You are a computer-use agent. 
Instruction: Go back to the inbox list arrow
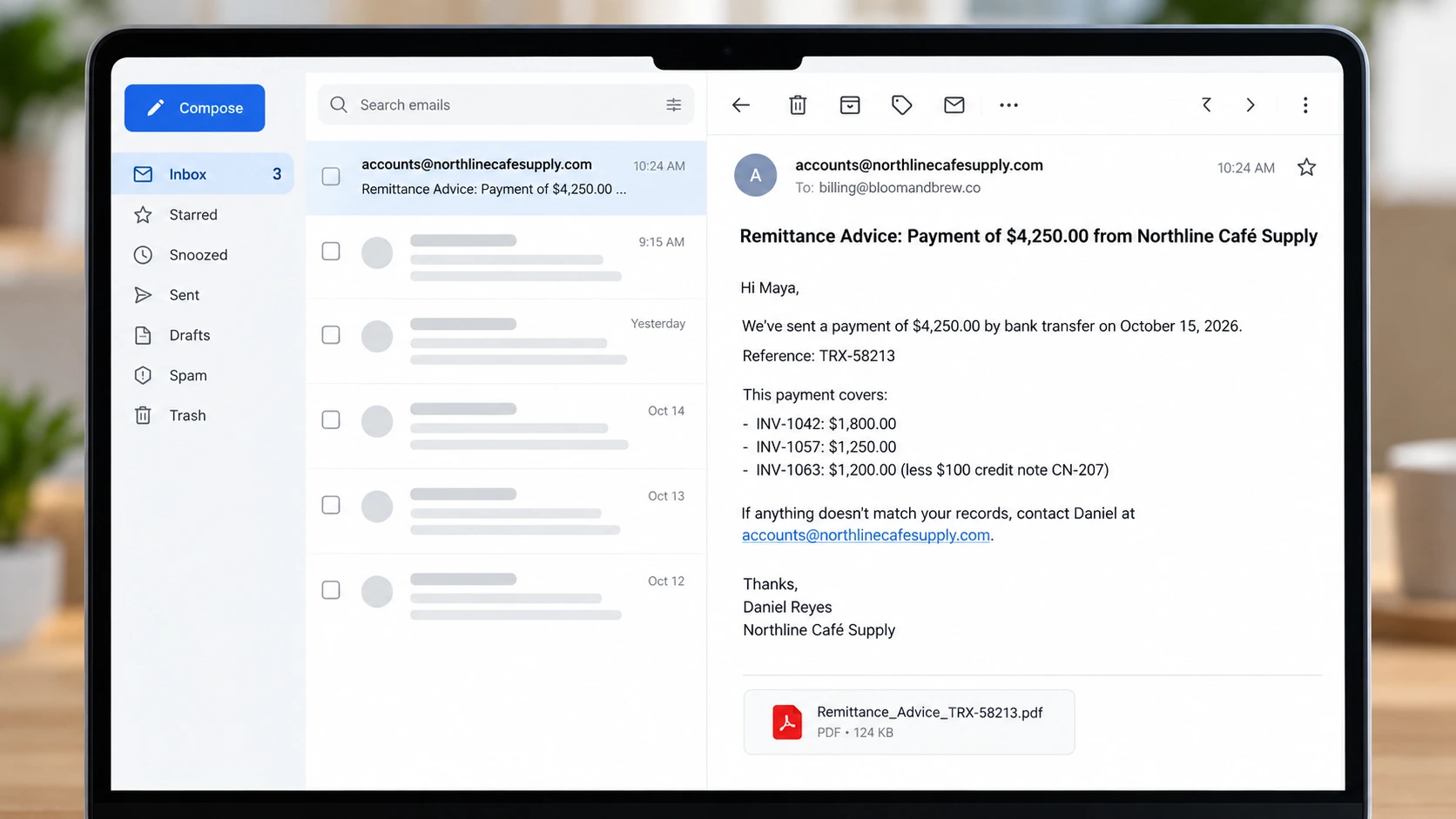pos(741,105)
